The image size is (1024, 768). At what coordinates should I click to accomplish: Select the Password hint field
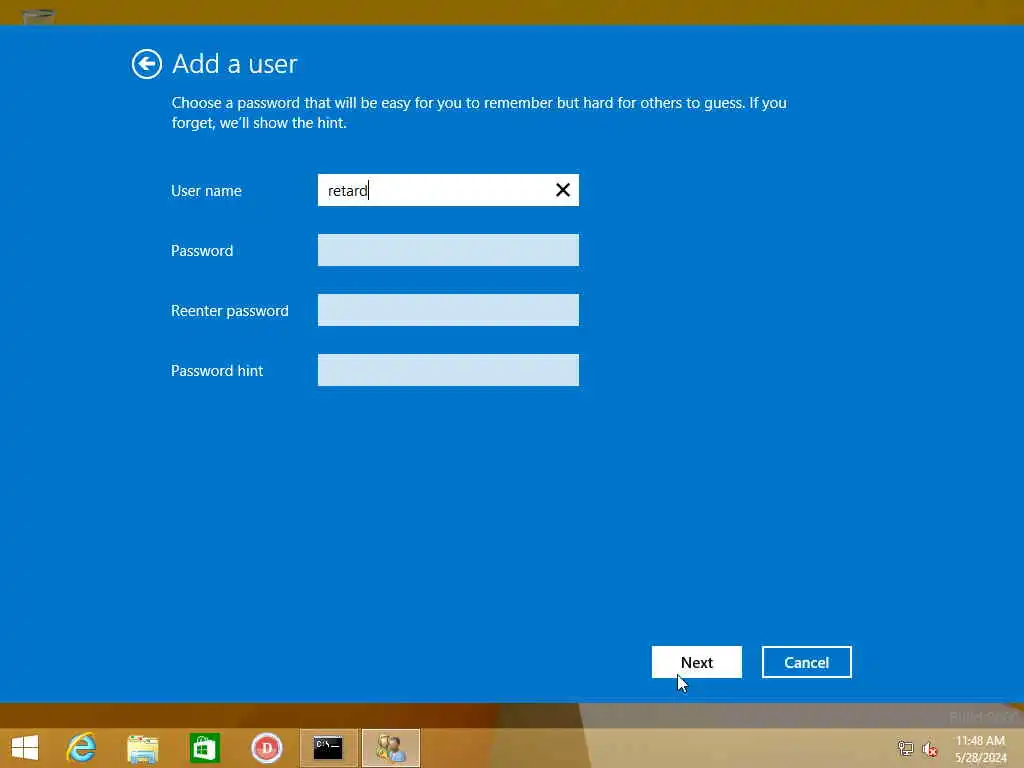tap(448, 370)
